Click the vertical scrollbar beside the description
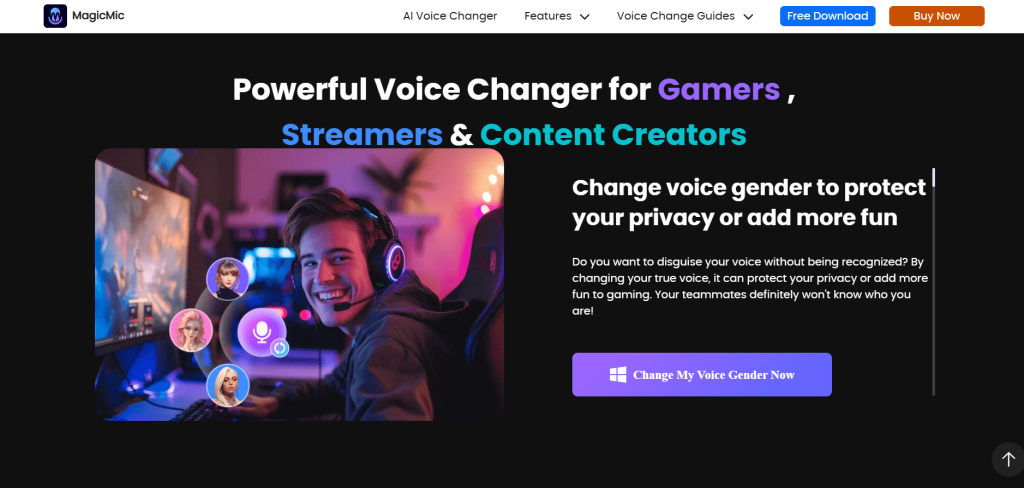Screen dimensions: 1024x488 click(934, 282)
